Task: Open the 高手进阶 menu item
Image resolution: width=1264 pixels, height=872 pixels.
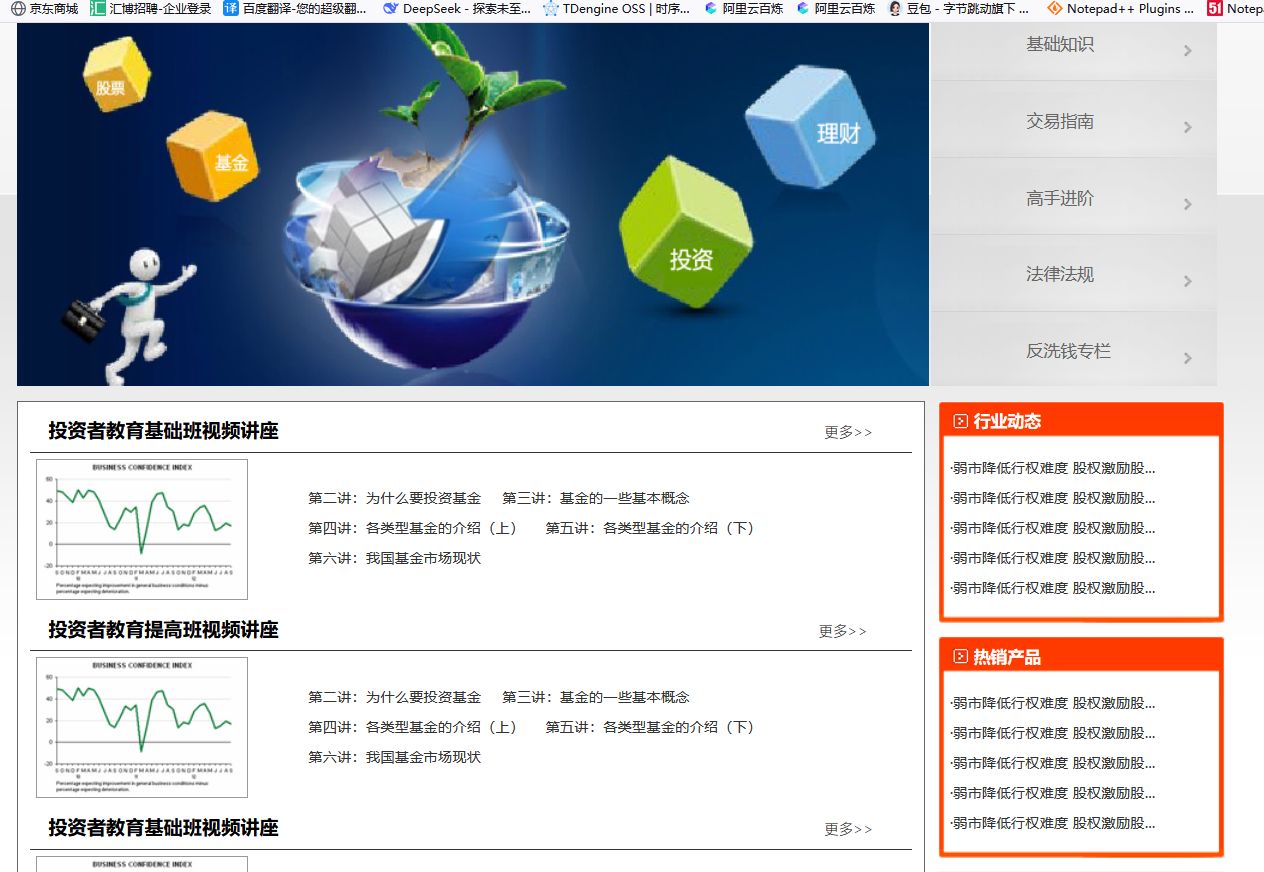Action: (x=1074, y=197)
